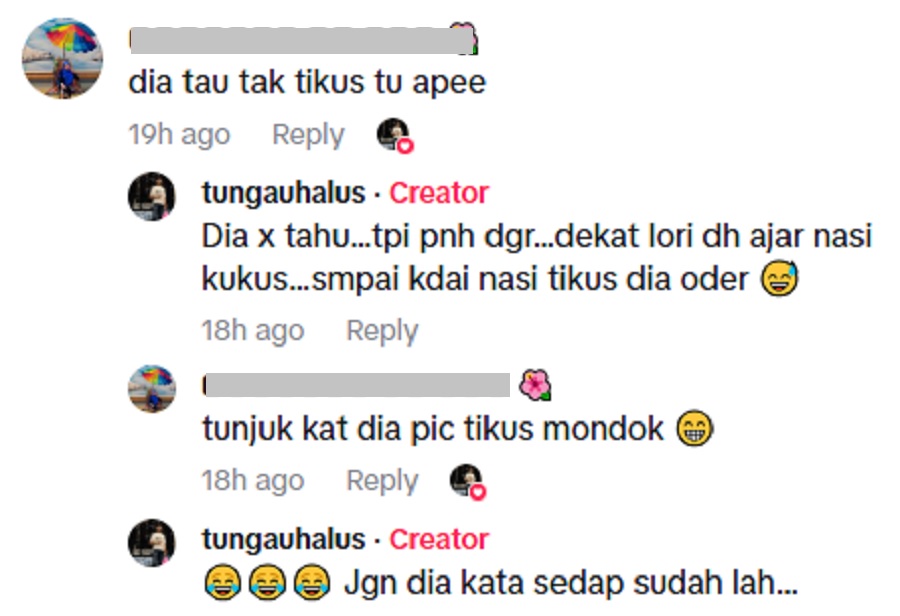Open the tungauhalus username above 'Jgn dia kata sedap'
Screen dimensions: 900x616
coord(284,539)
